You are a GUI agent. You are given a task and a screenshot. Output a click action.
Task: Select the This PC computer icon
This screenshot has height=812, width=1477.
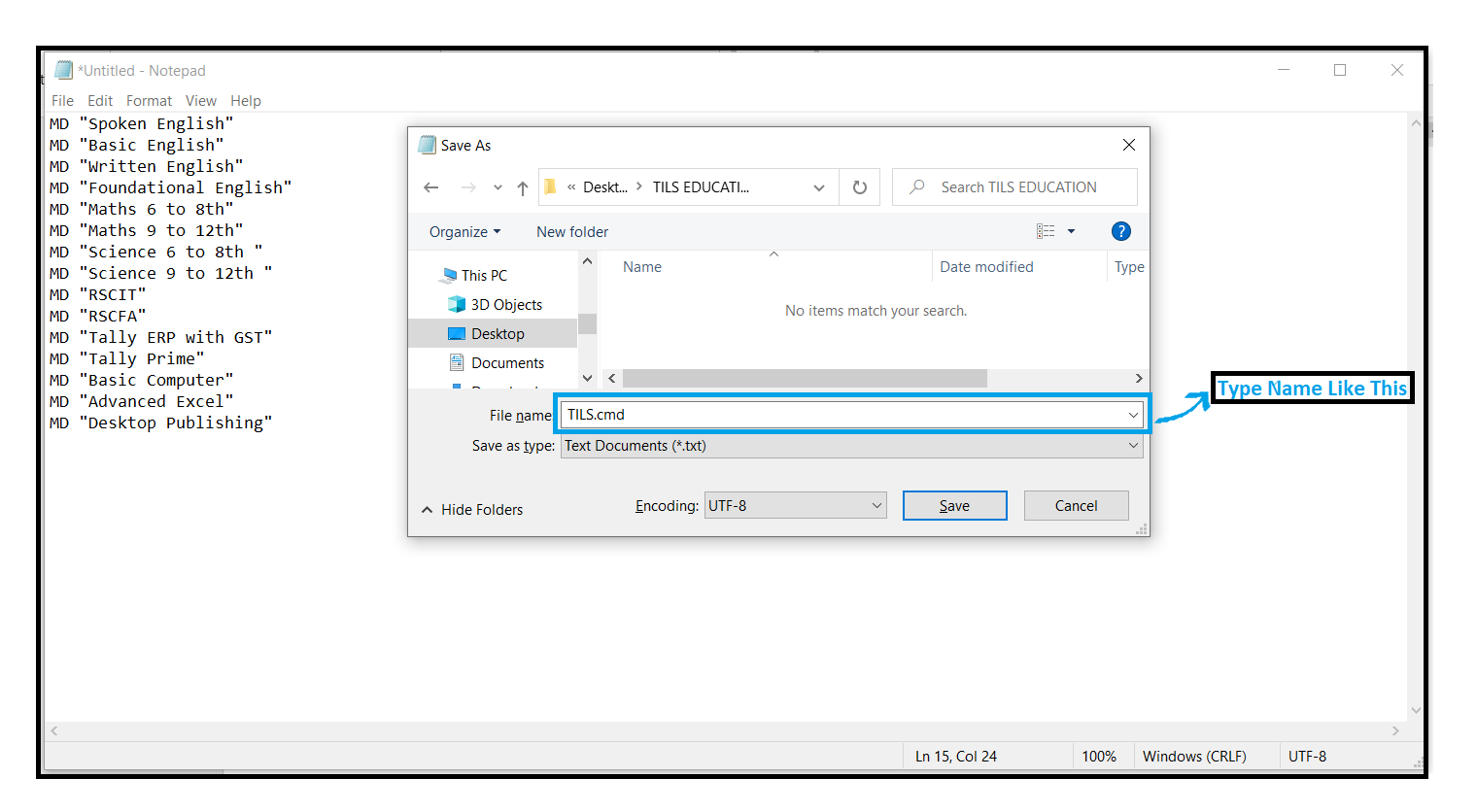point(450,275)
